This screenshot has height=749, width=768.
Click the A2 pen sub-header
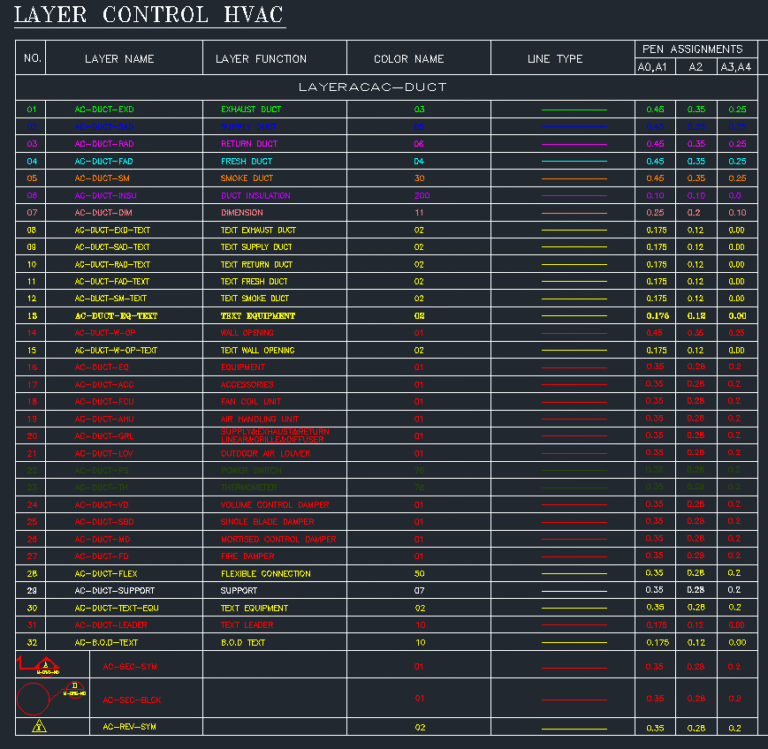click(696, 67)
